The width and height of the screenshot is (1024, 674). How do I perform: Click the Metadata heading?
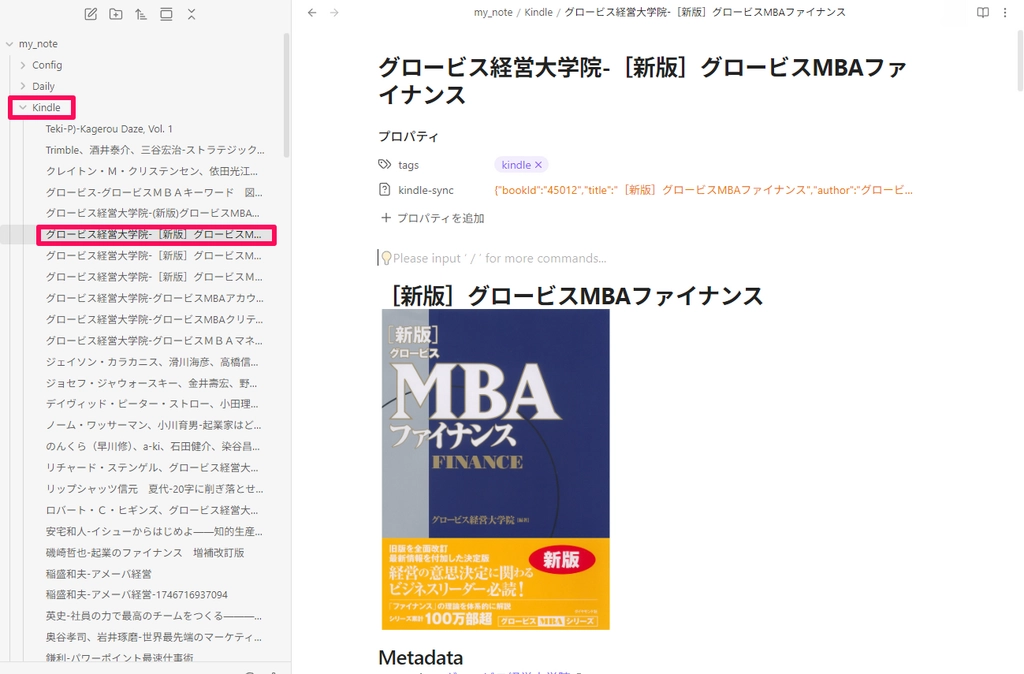pyautogui.click(x=421, y=657)
